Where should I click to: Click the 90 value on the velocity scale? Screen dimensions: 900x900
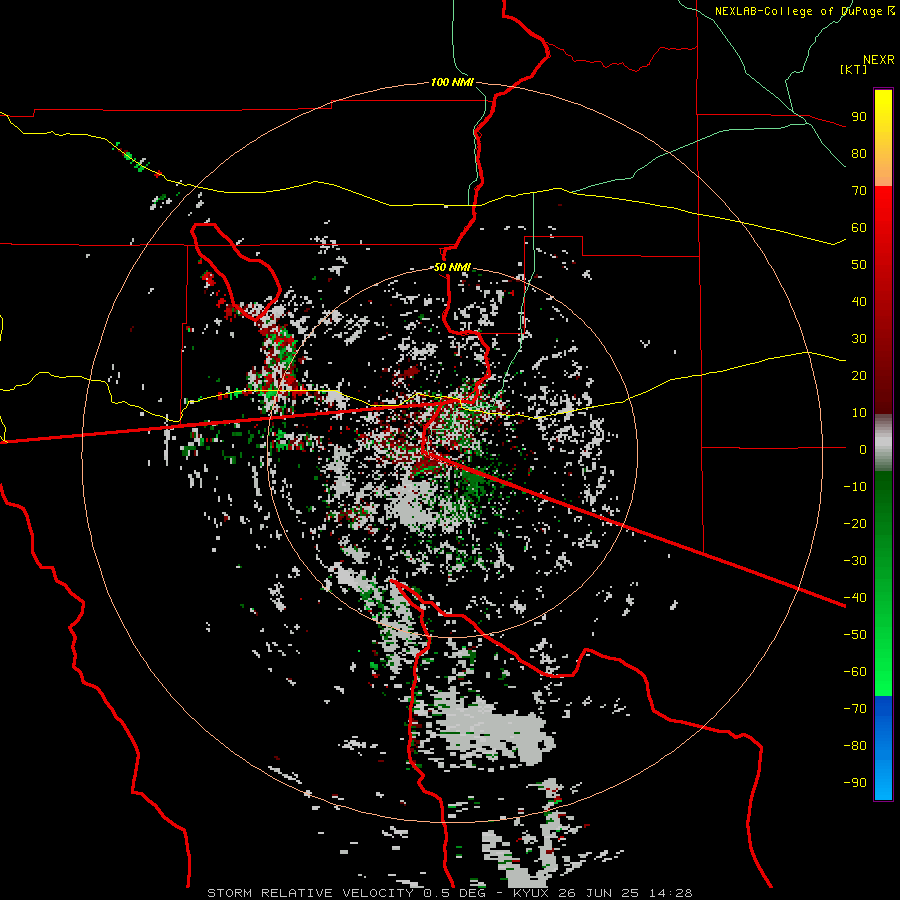point(859,117)
